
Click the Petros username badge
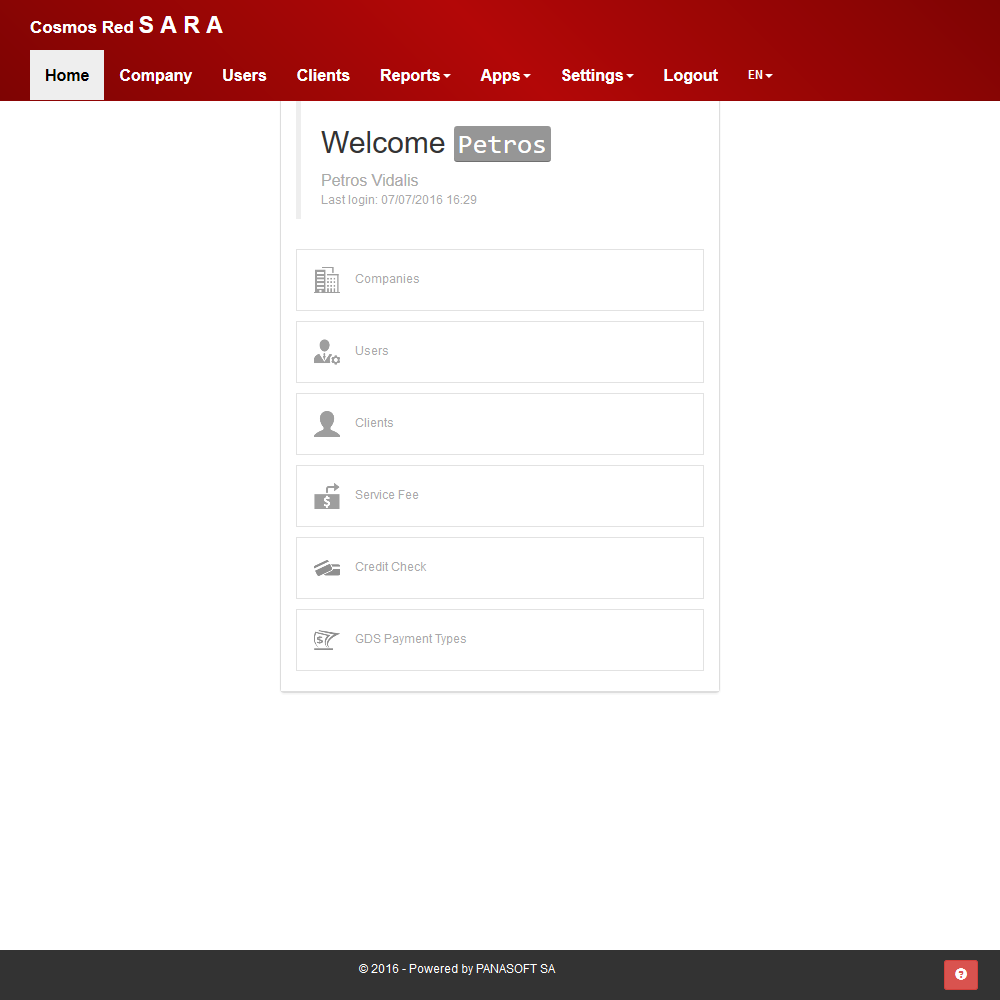click(x=502, y=144)
